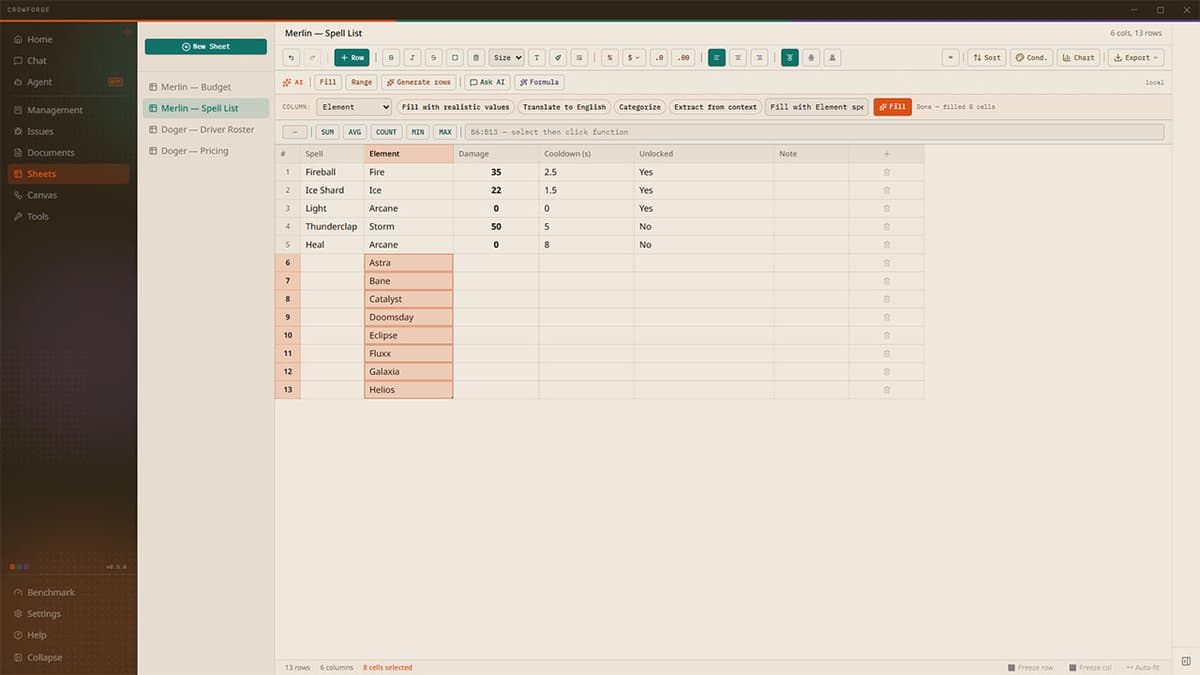Delete the Fireball row with trash icon
This screenshot has height=675, width=1200.
tap(886, 172)
